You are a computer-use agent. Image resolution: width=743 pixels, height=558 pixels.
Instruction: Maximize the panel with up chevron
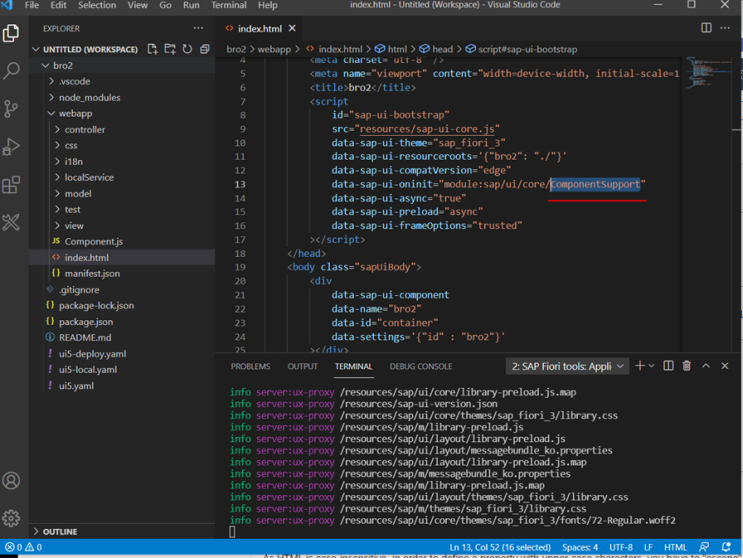[706, 366]
